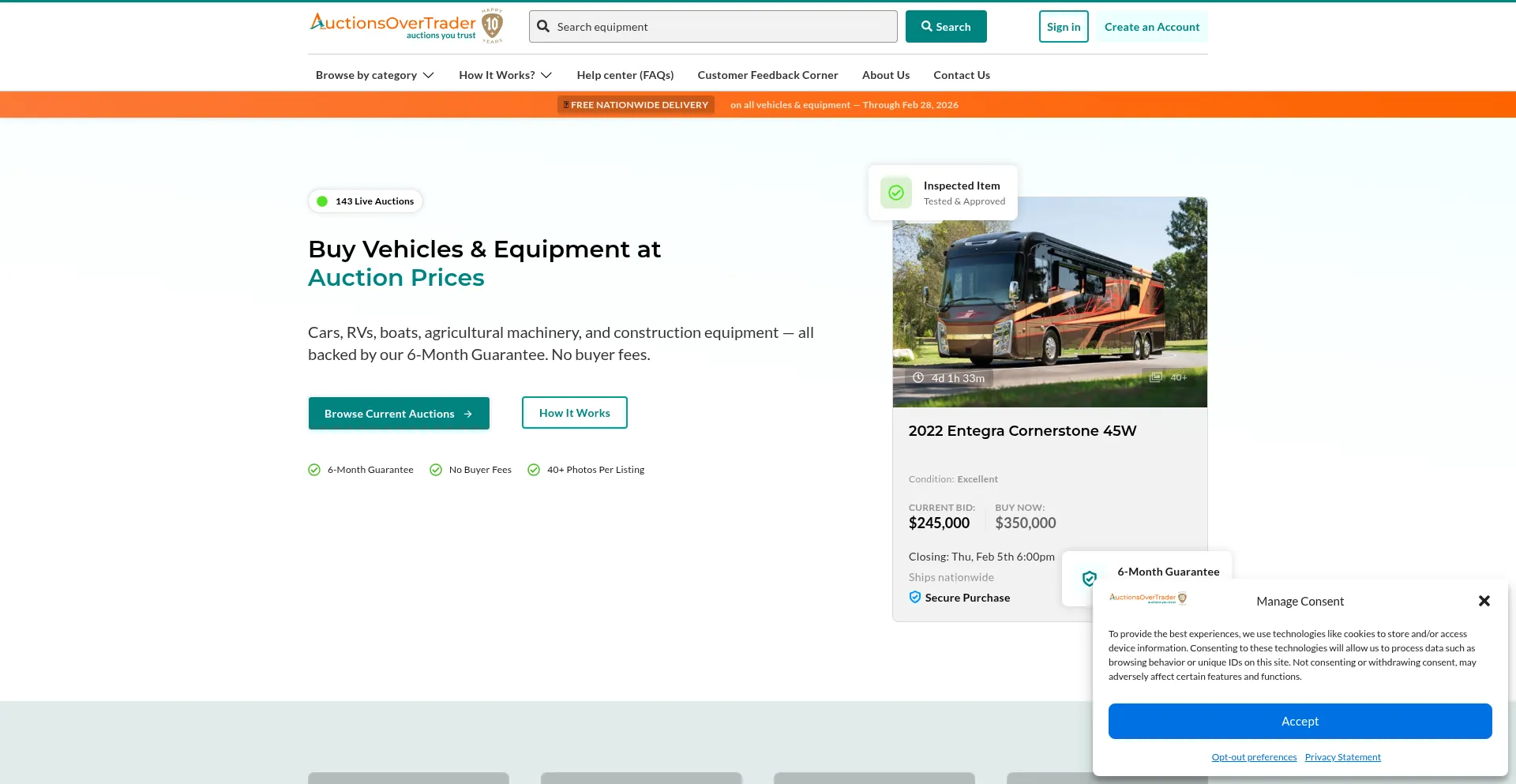Viewport: 1516px width, 784px height.
Task: Click checkmark icon next to 6-Month Guarantee
Action: (314, 470)
